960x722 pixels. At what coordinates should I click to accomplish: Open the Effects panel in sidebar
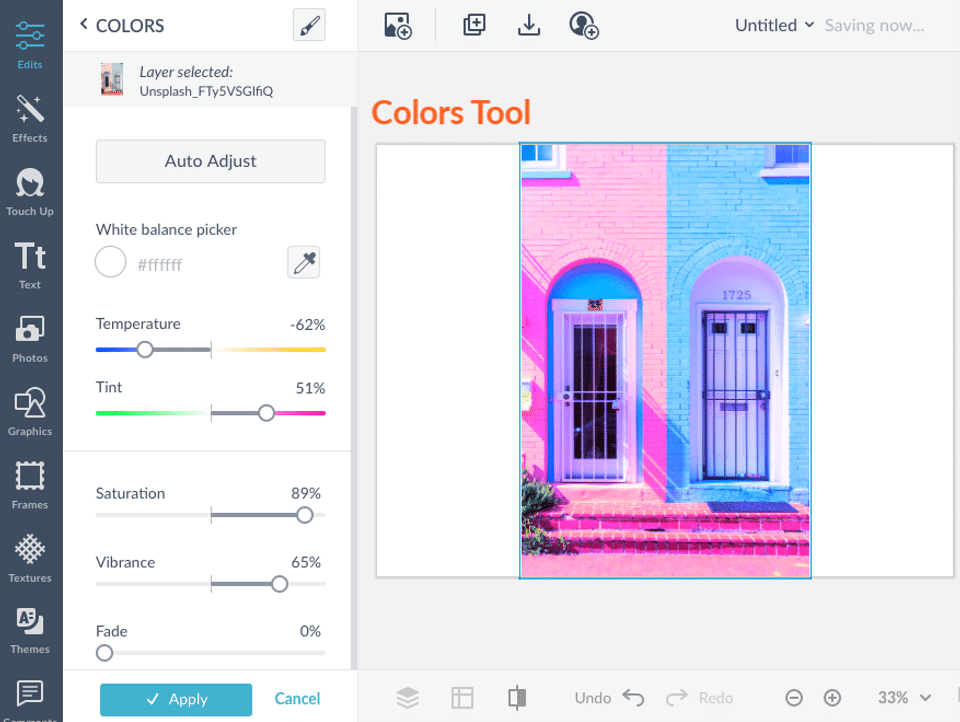[x=30, y=118]
